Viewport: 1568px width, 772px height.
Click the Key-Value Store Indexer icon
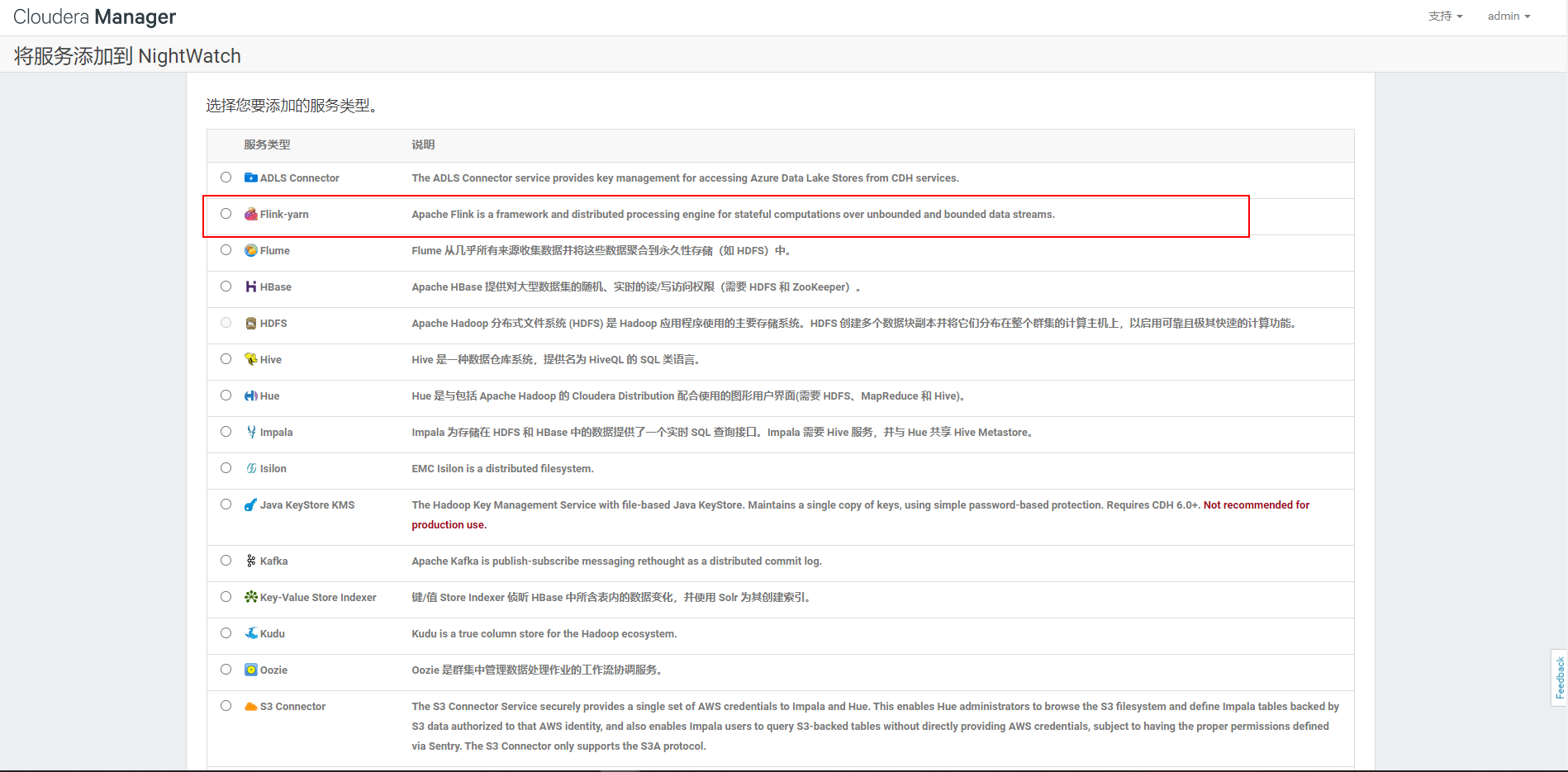click(251, 597)
